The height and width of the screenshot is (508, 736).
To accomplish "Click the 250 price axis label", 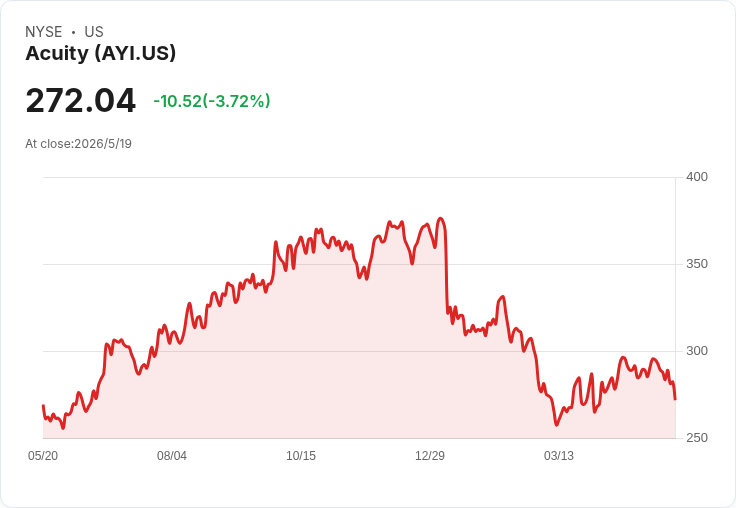I will tap(697, 438).
